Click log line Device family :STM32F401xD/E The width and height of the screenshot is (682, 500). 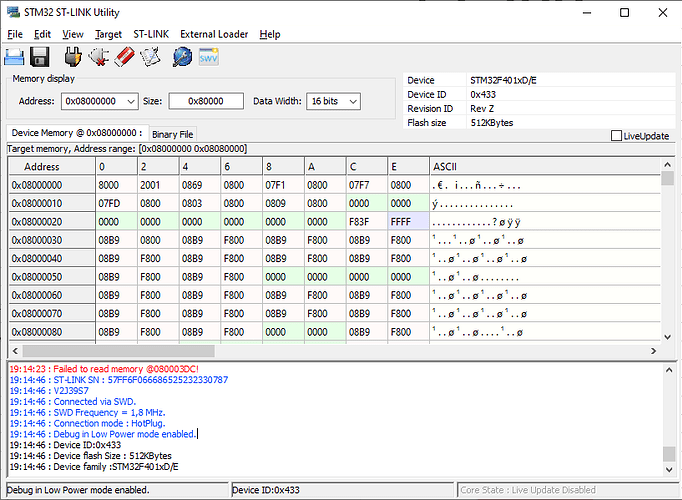pyautogui.click(x=94, y=467)
